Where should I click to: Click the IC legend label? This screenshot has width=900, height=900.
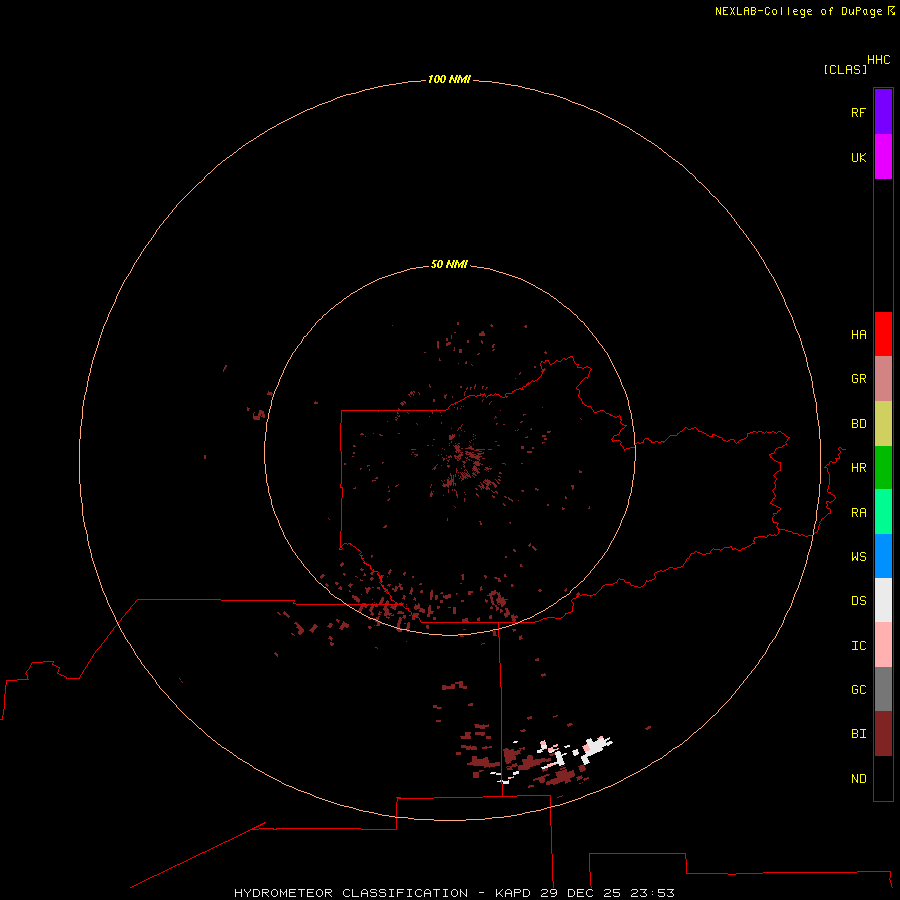[x=859, y=646]
